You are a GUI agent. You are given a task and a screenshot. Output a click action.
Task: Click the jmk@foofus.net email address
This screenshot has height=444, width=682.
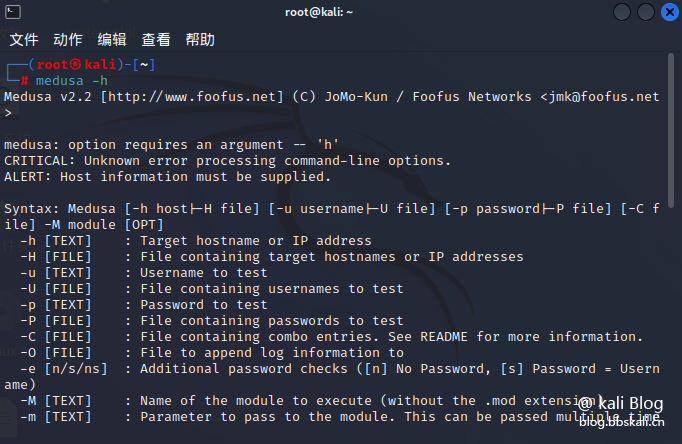point(604,97)
